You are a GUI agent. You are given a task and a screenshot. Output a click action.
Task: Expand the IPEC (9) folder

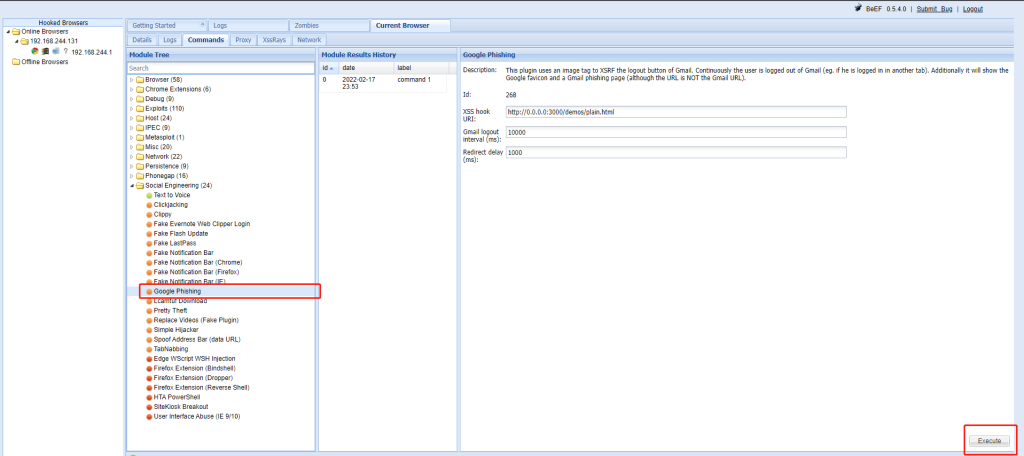[x=131, y=127]
